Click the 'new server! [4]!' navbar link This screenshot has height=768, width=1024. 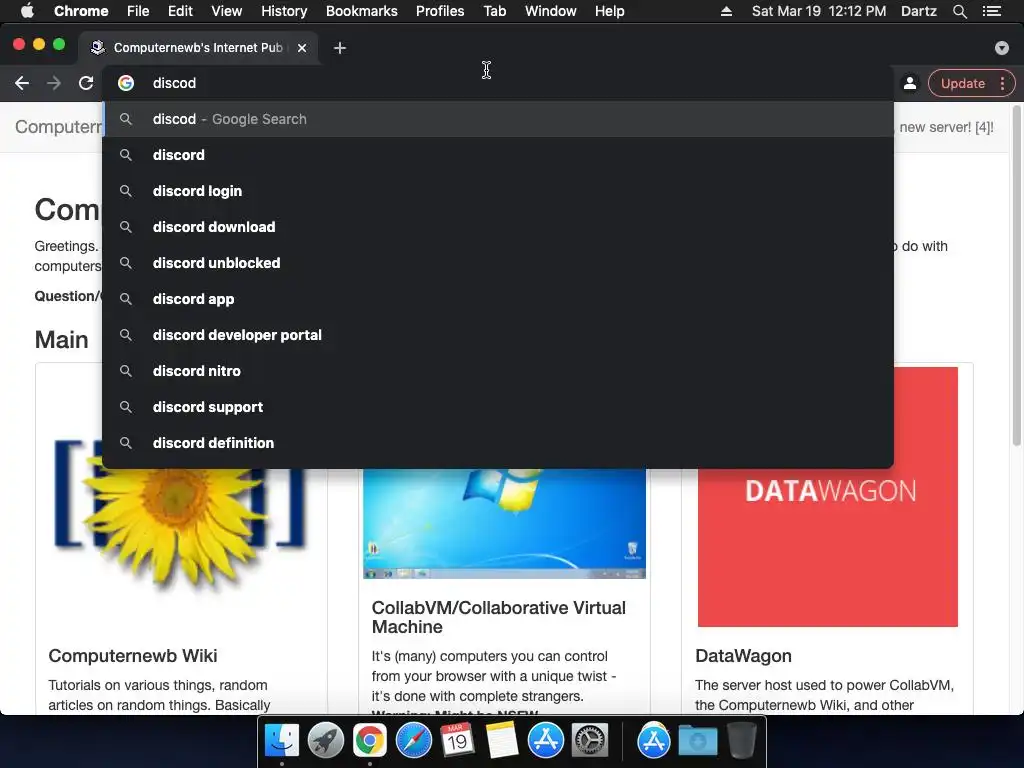tap(946, 127)
